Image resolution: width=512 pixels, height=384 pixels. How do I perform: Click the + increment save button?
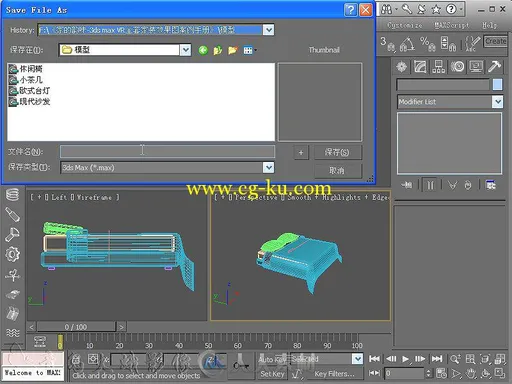coord(301,152)
